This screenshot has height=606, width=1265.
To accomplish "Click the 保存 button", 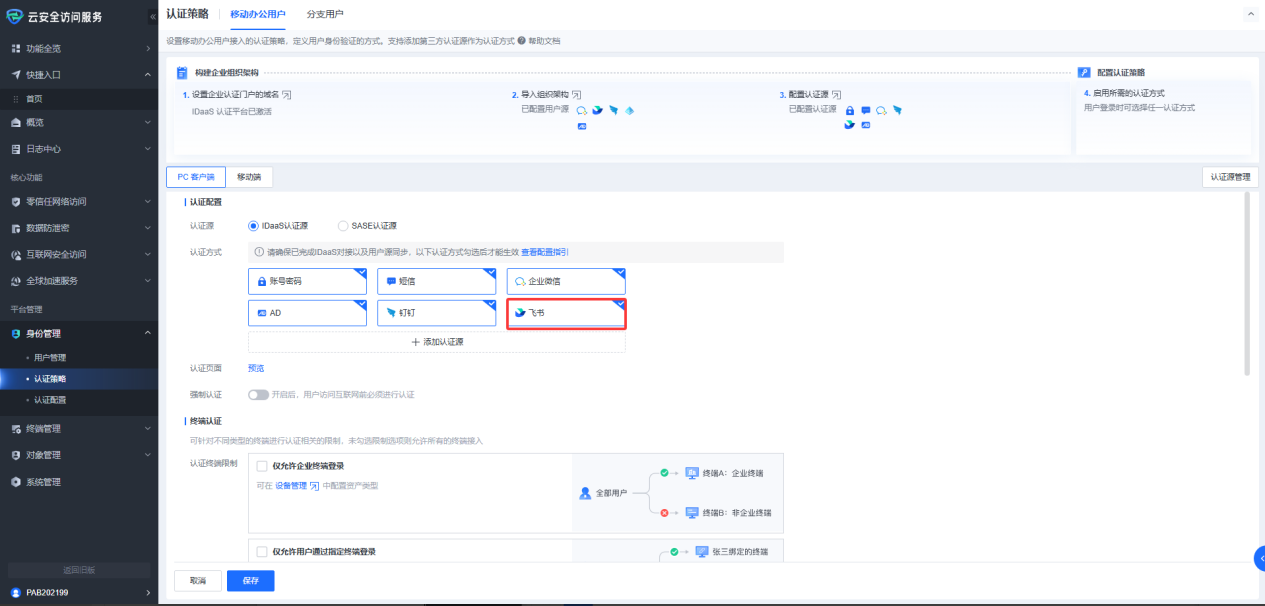I will [x=250, y=581].
